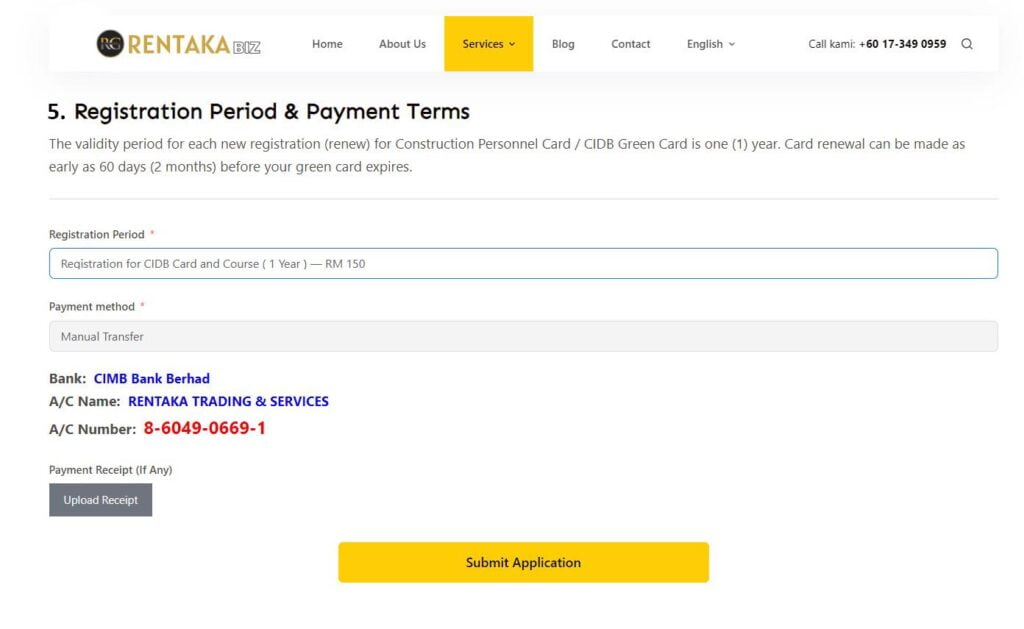Click the Upload Receipt button
1024x629 pixels.
coord(100,500)
